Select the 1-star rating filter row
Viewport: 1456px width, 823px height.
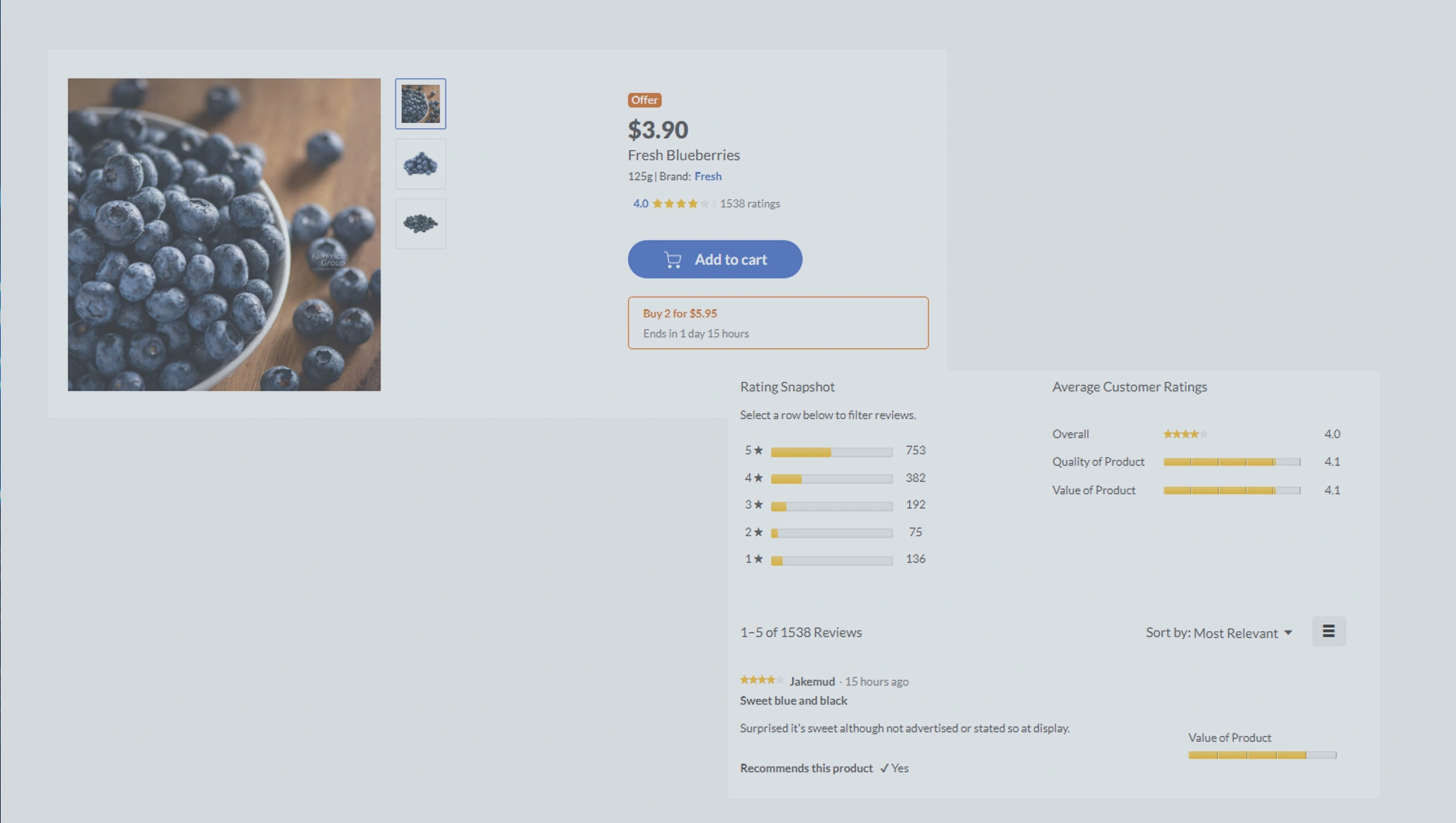pos(831,560)
